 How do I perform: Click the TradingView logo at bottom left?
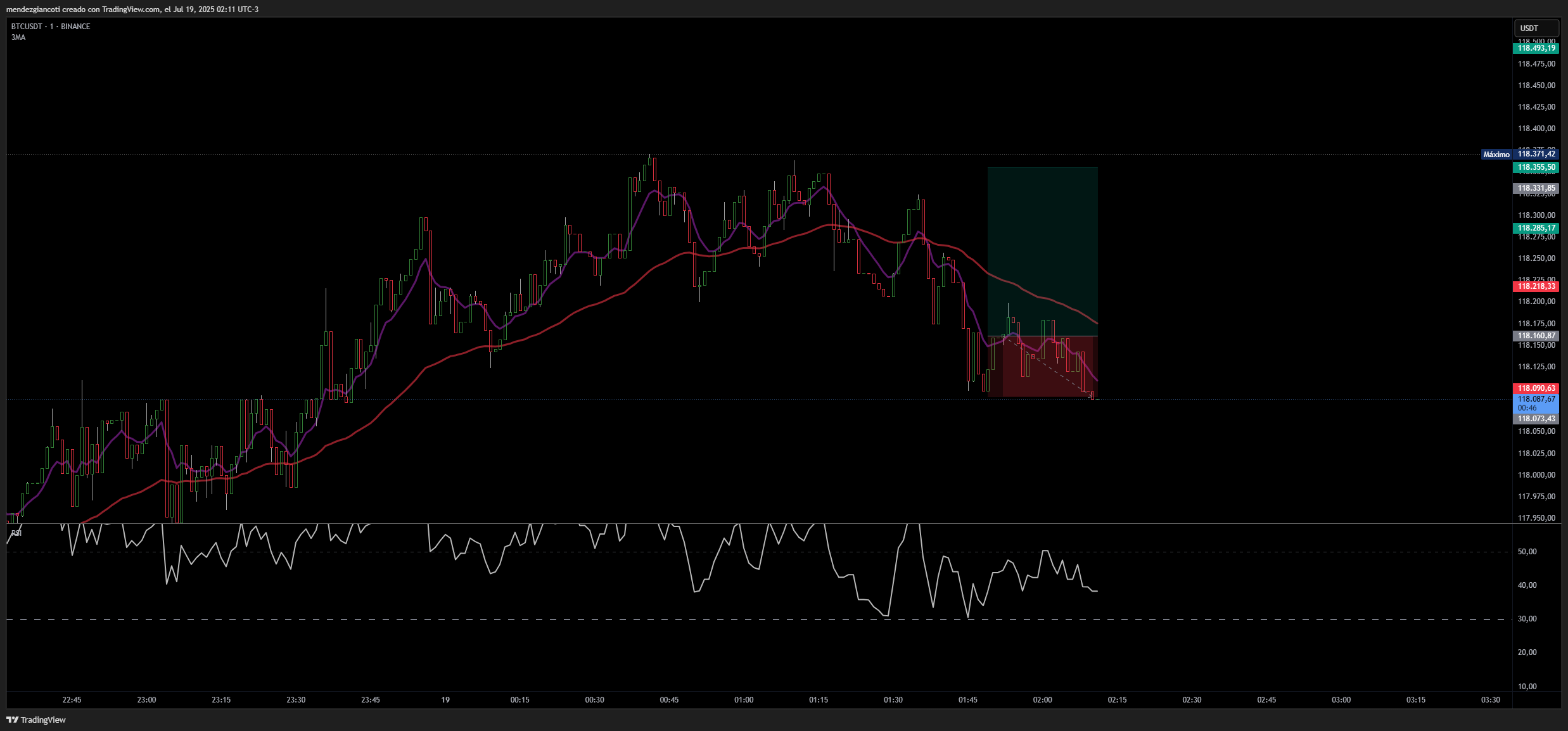click(x=36, y=720)
